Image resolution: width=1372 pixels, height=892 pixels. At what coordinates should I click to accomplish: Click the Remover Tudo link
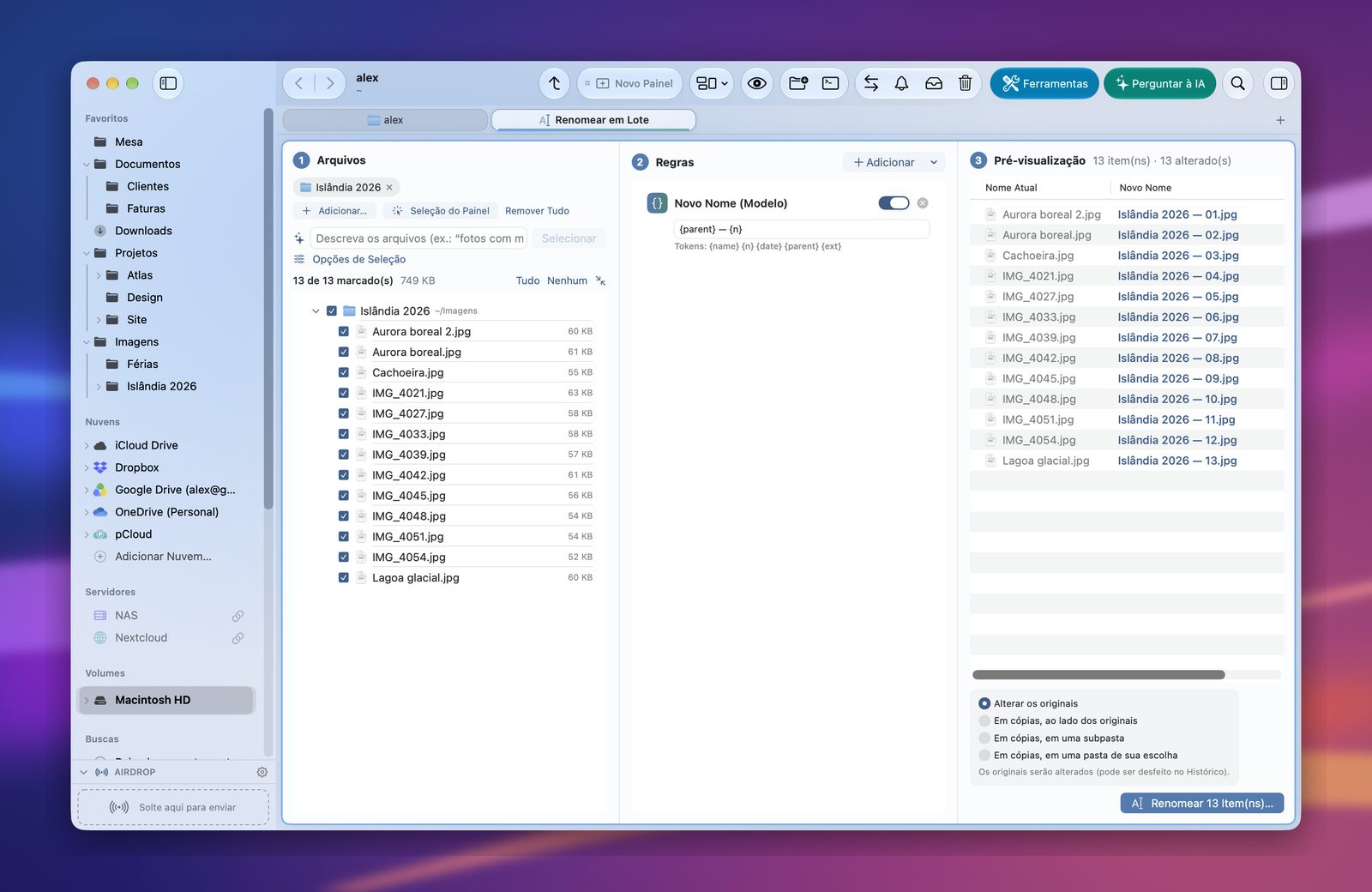click(x=537, y=211)
